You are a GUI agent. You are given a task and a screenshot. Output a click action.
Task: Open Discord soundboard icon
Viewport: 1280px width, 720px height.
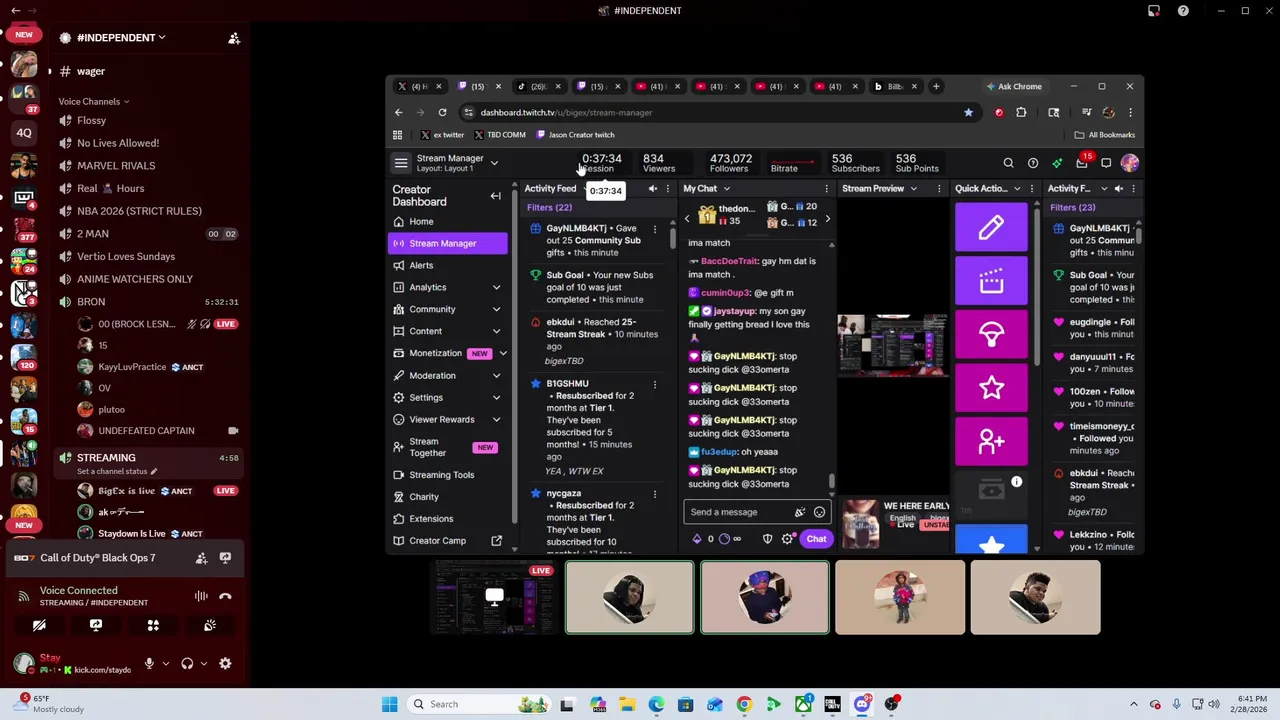click(210, 625)
